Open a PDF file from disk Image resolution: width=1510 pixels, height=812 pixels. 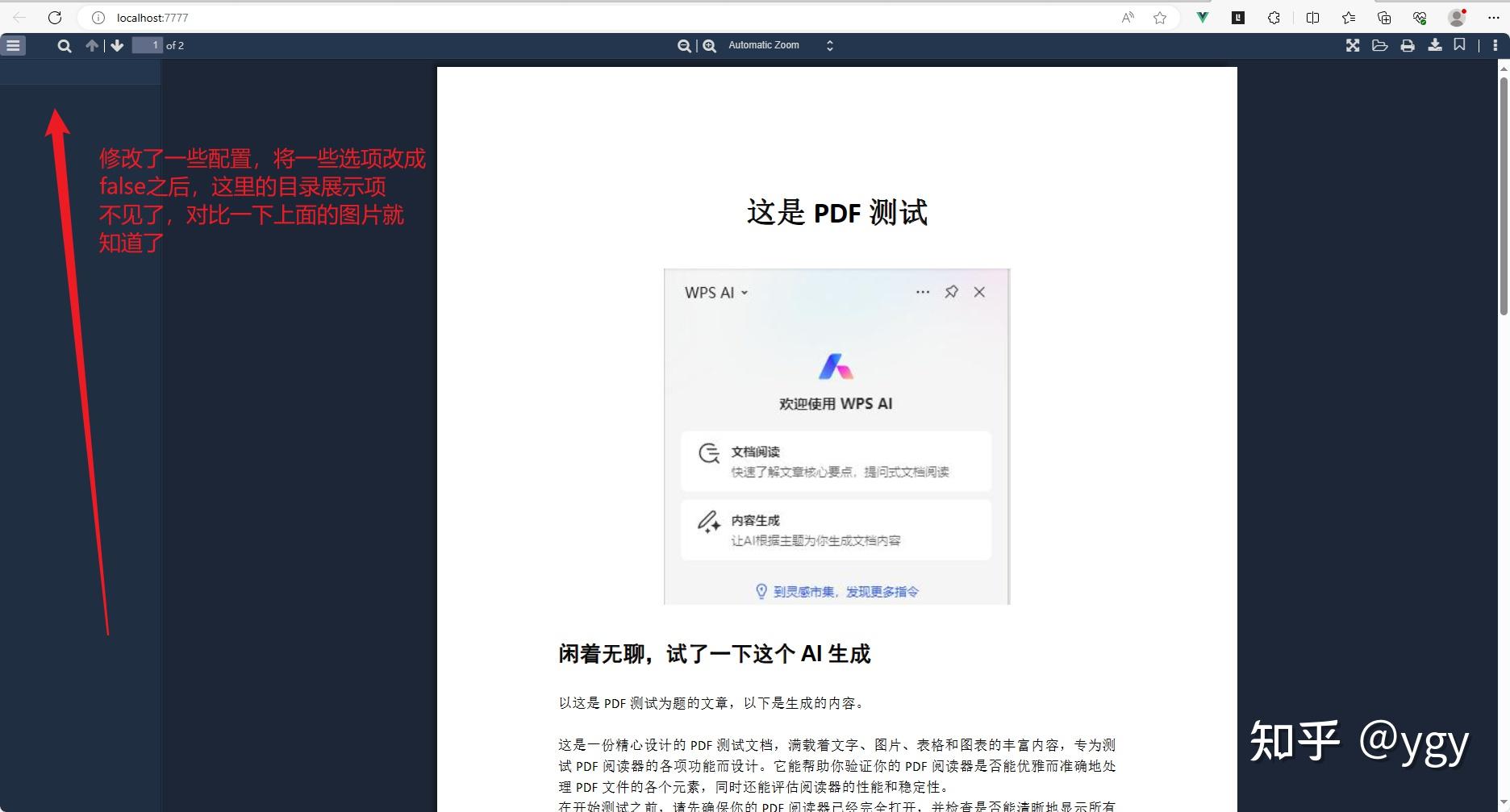click(x=1379, y=45)
